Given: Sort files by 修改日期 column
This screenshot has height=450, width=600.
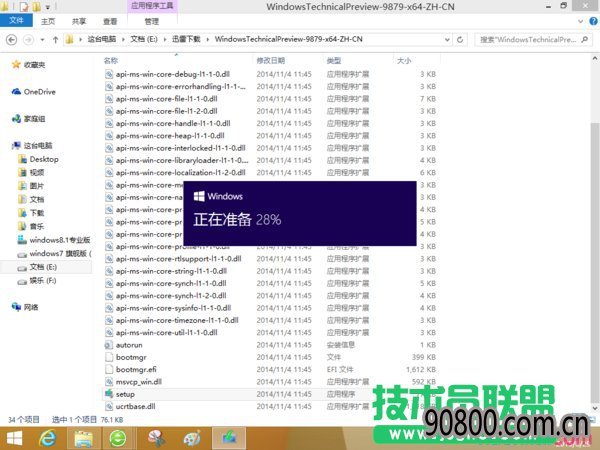Looking at the screenshot, I should (x=271, y=60).
